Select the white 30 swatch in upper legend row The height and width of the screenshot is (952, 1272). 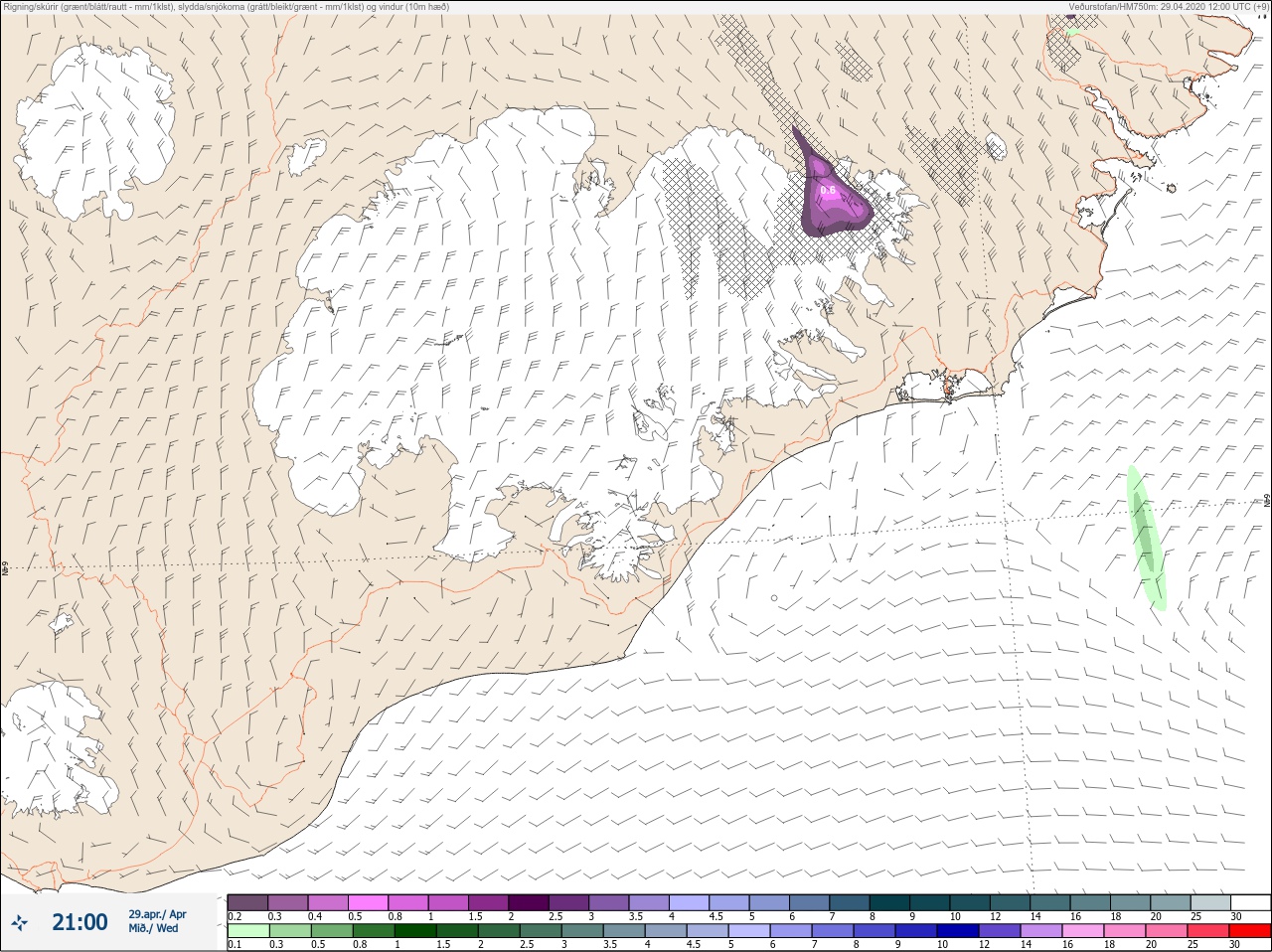point(1250,901)
